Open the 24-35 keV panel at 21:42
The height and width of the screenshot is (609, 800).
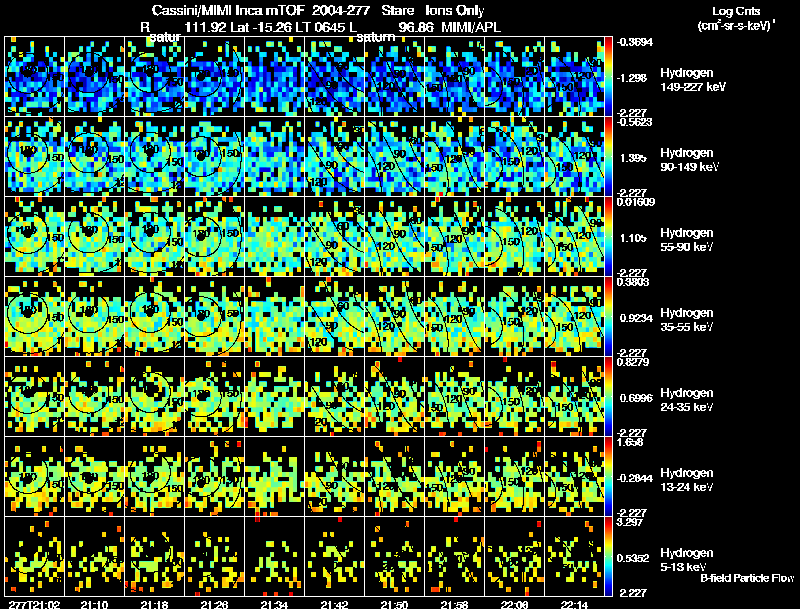tap(334, 397)
